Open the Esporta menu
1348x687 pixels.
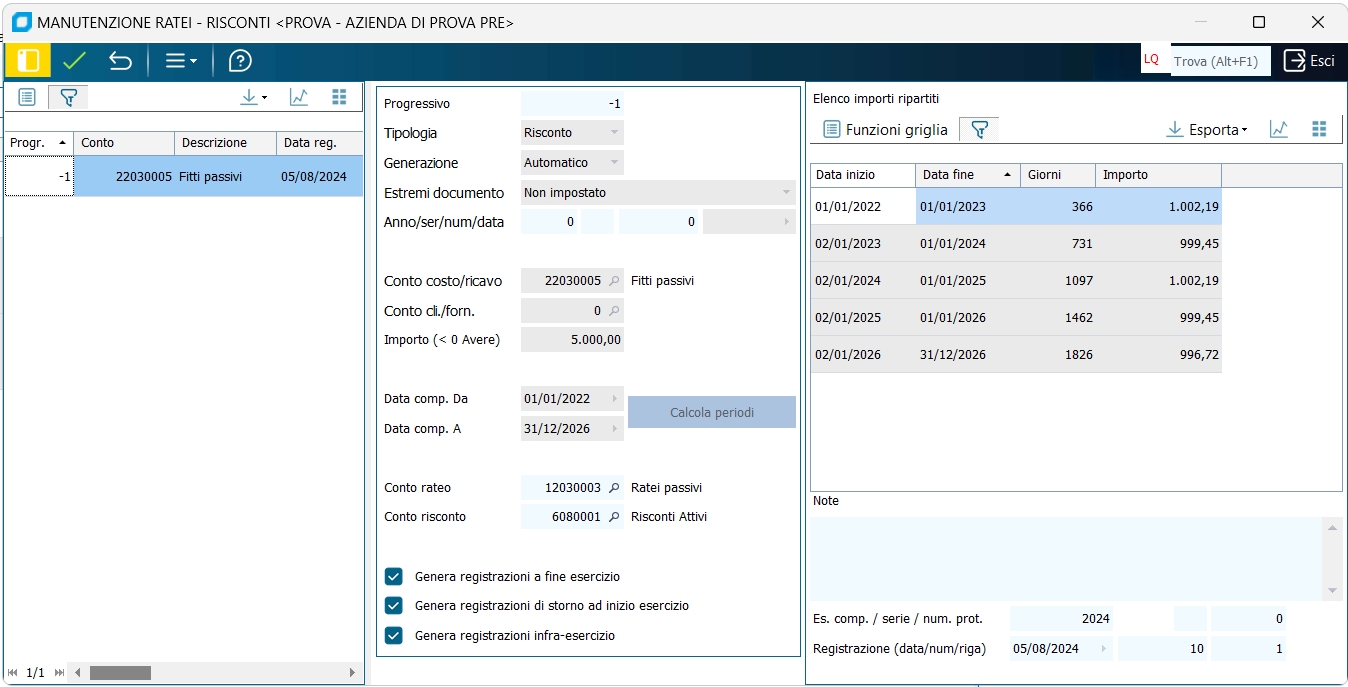coord(1207,130)
